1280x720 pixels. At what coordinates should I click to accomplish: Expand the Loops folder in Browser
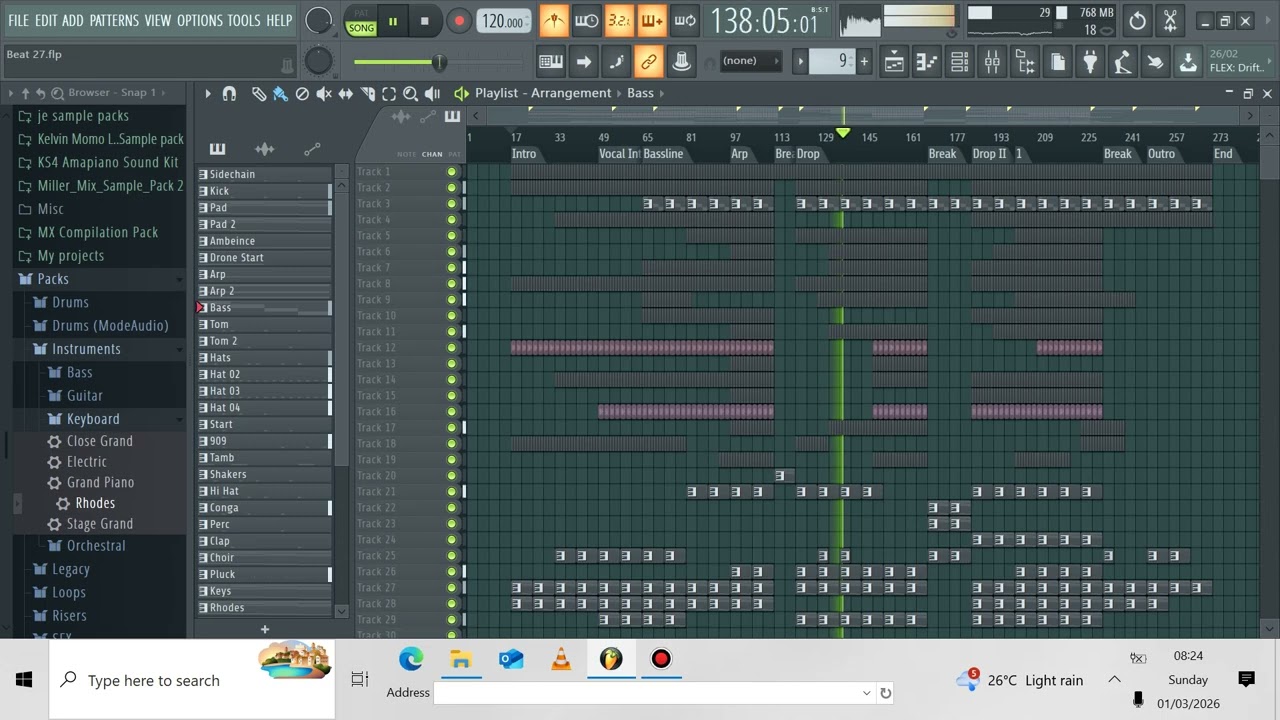pyautogui.click(x=69, y=592)
